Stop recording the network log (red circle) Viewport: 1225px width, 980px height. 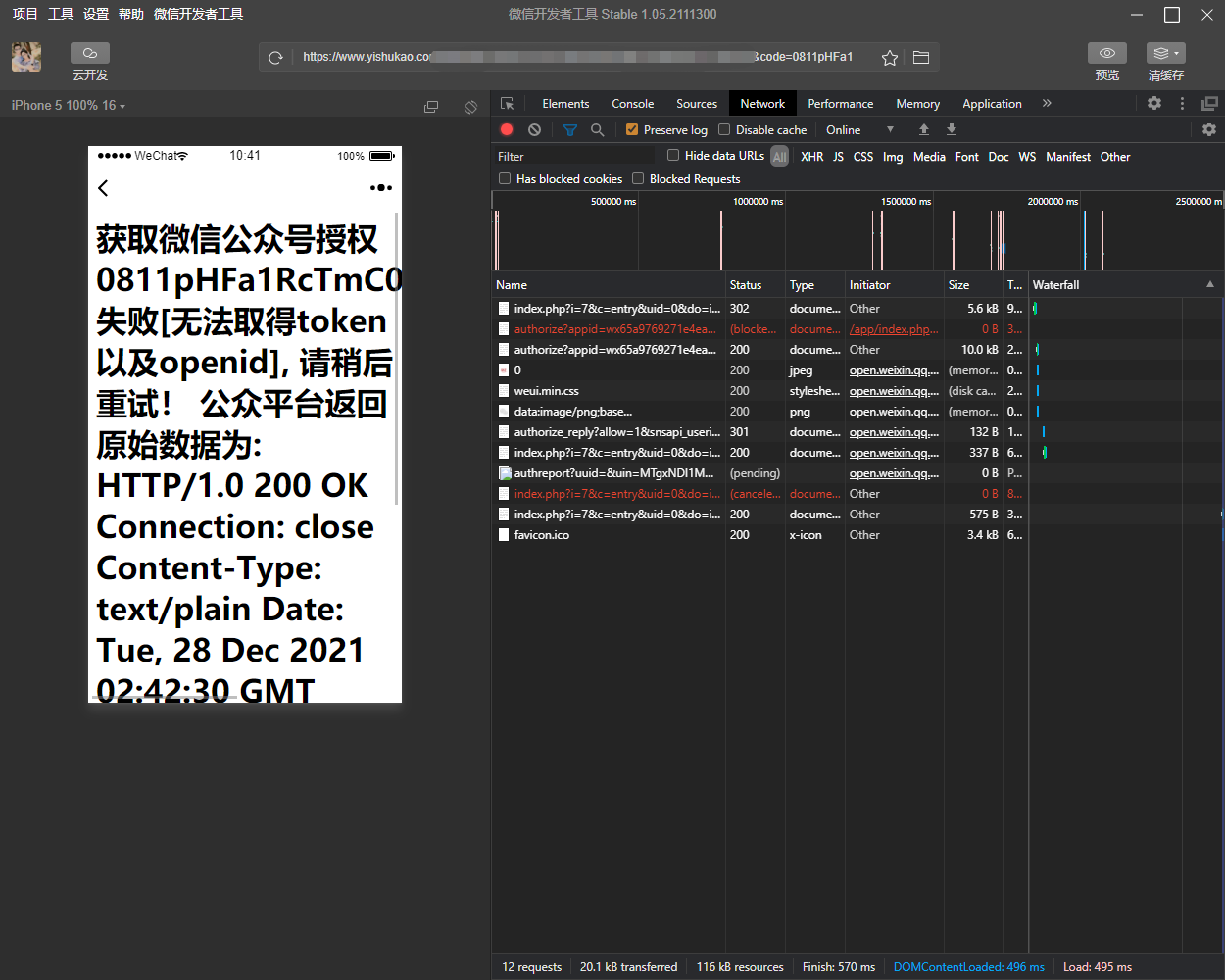coord(507,129)
